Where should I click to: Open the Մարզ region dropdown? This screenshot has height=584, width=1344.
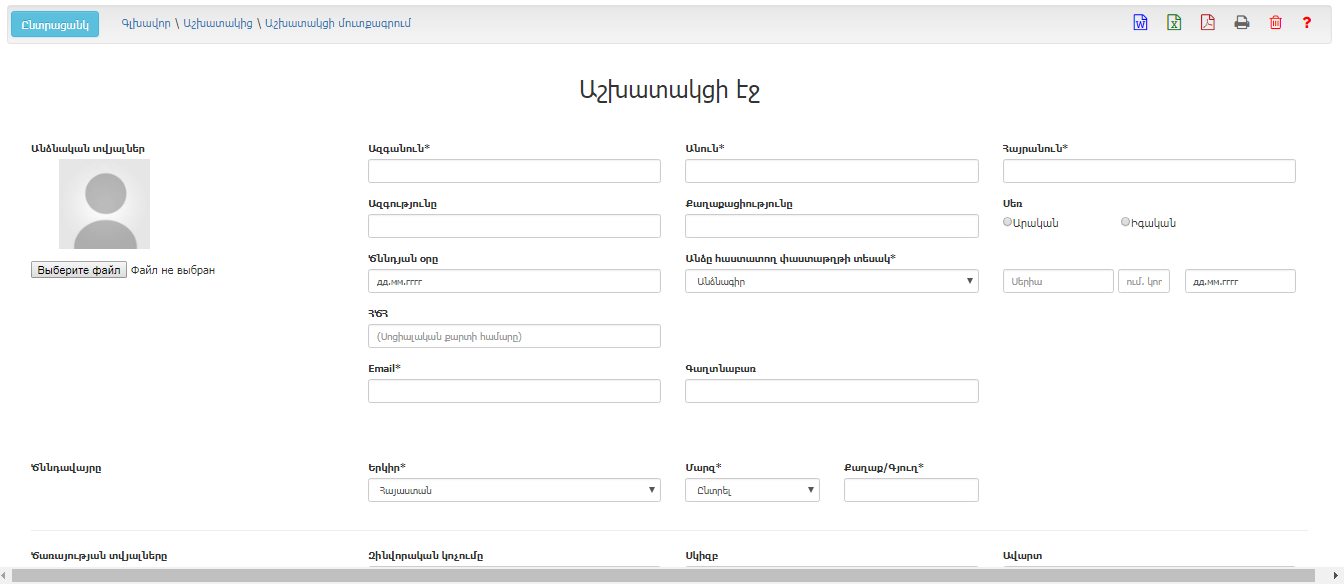752,490
